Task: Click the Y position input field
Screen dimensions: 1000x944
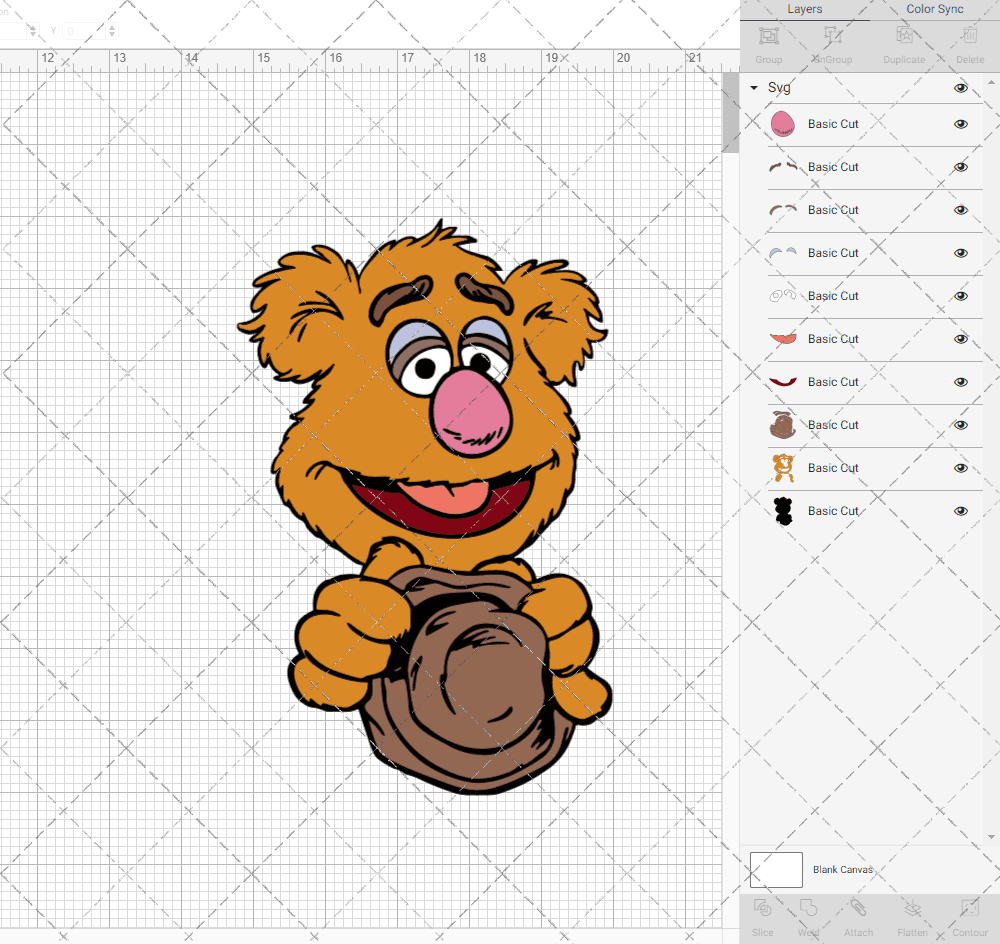Action: point(84,31)
